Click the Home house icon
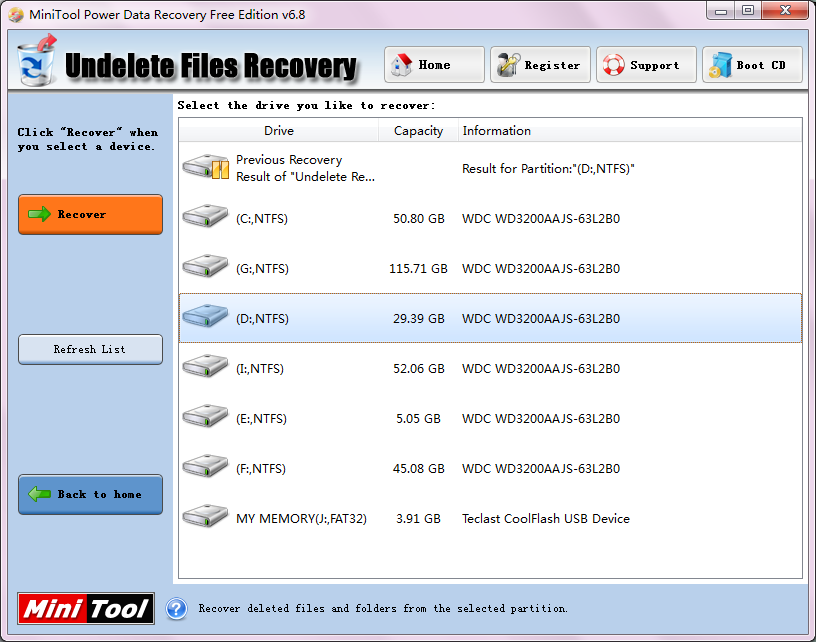This screenshot has height=642, width=816. (401, 65)
